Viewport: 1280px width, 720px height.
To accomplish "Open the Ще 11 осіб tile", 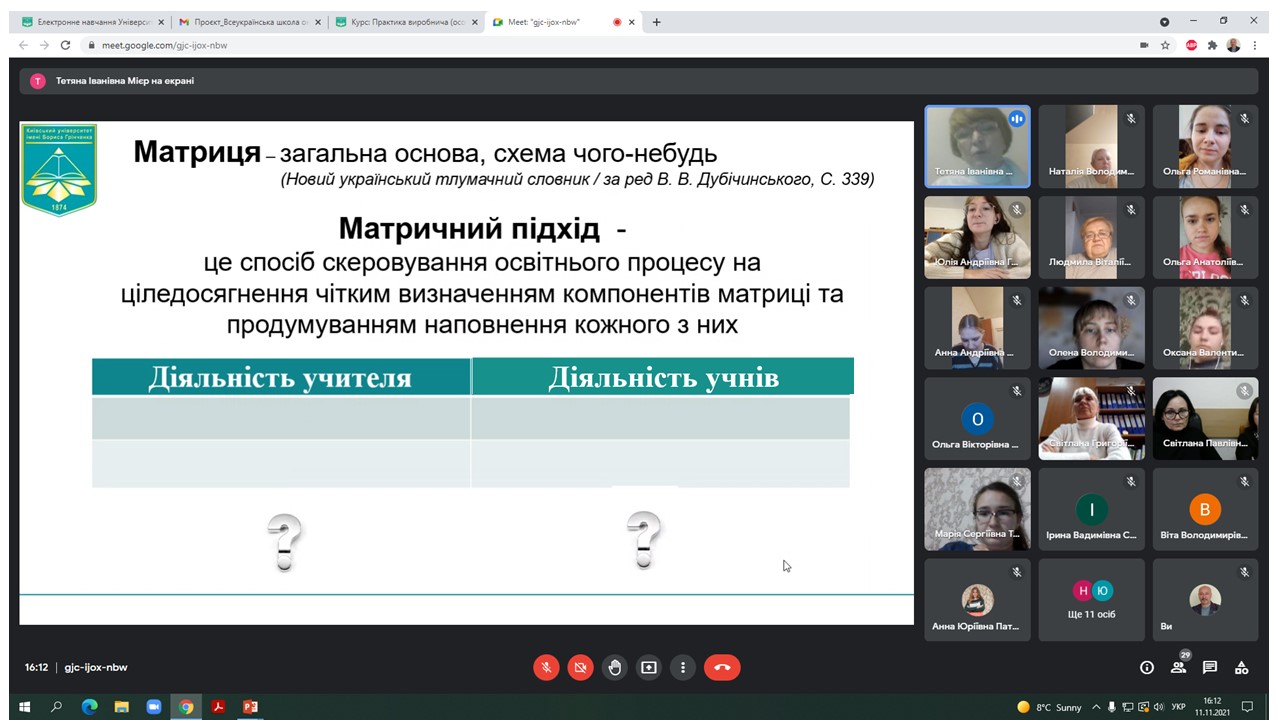I will [1091, 599].
